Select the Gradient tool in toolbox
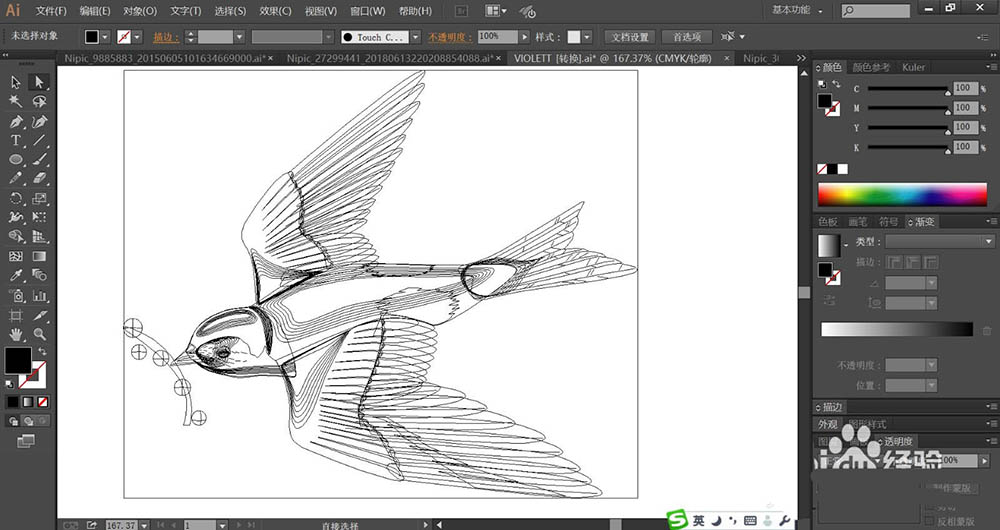Screen dimensions: 1000x530 39,256
